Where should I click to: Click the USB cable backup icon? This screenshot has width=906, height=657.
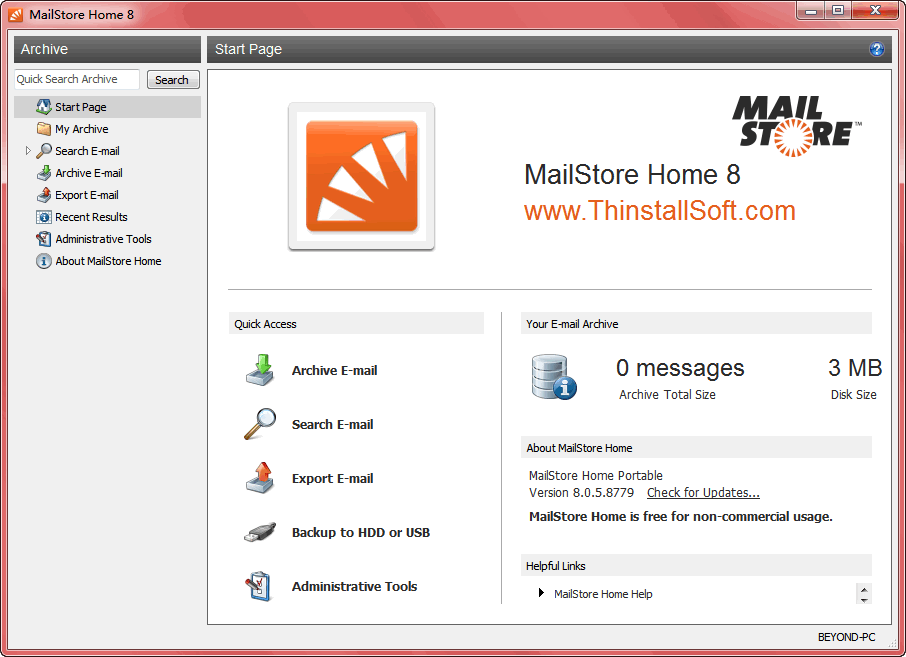point(260,532)
